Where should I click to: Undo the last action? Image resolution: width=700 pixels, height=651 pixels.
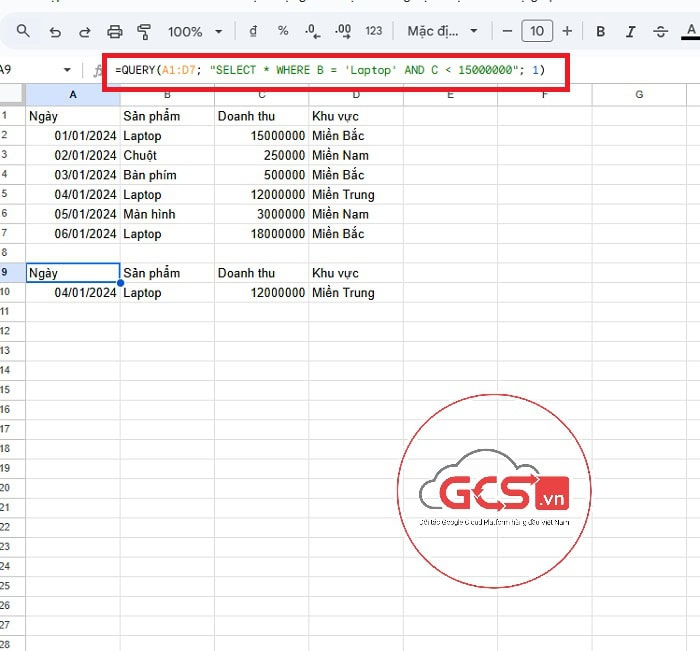(x=54, y=32)
